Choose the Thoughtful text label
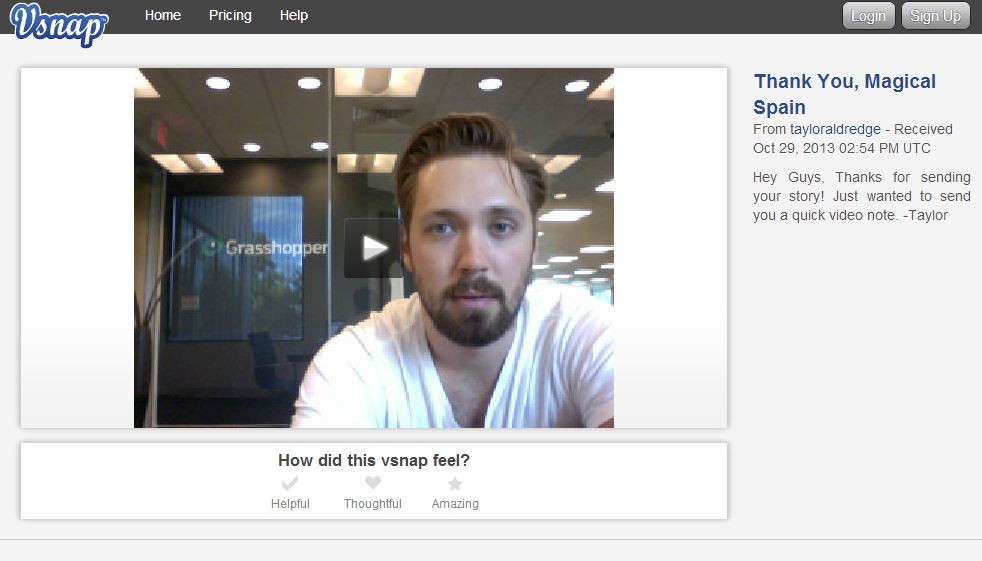This screenshot has height=561, width=982. (373, 504)
